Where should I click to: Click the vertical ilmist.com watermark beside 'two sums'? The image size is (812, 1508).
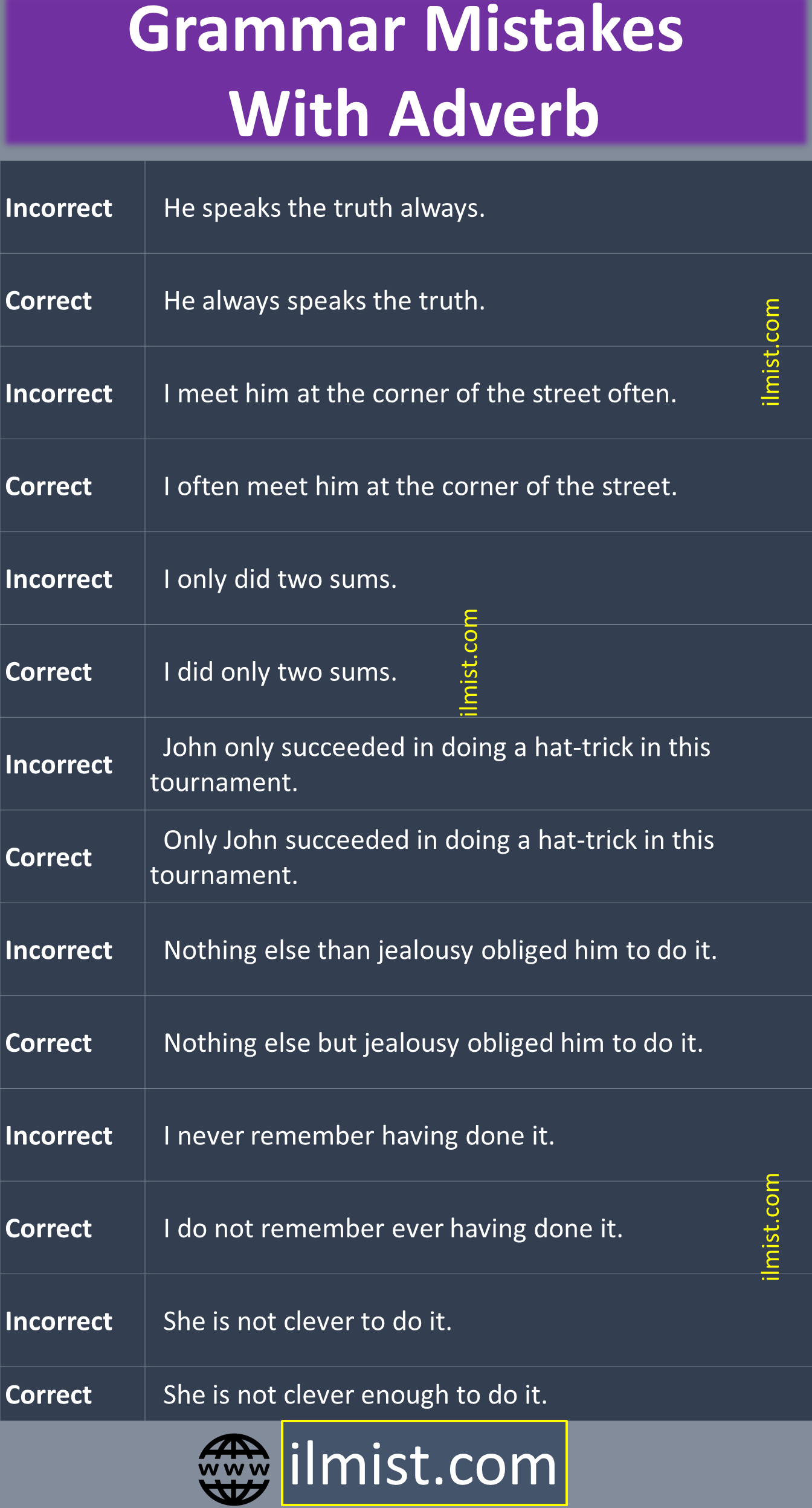[469, 663]
